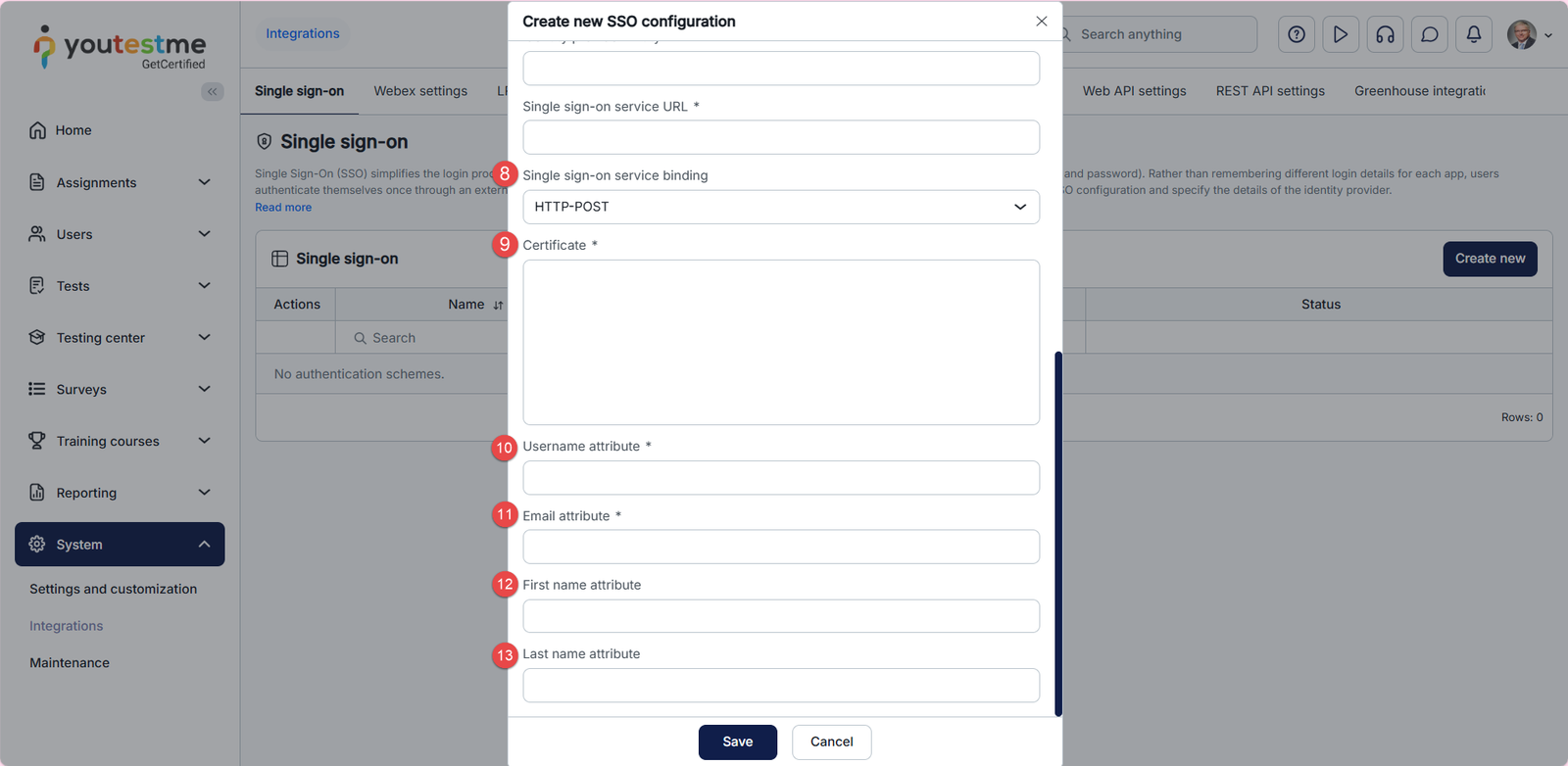
Task: Collapse the sidebar with double-chevron icon
Action: pyautogui.click(x=213, y=91)
